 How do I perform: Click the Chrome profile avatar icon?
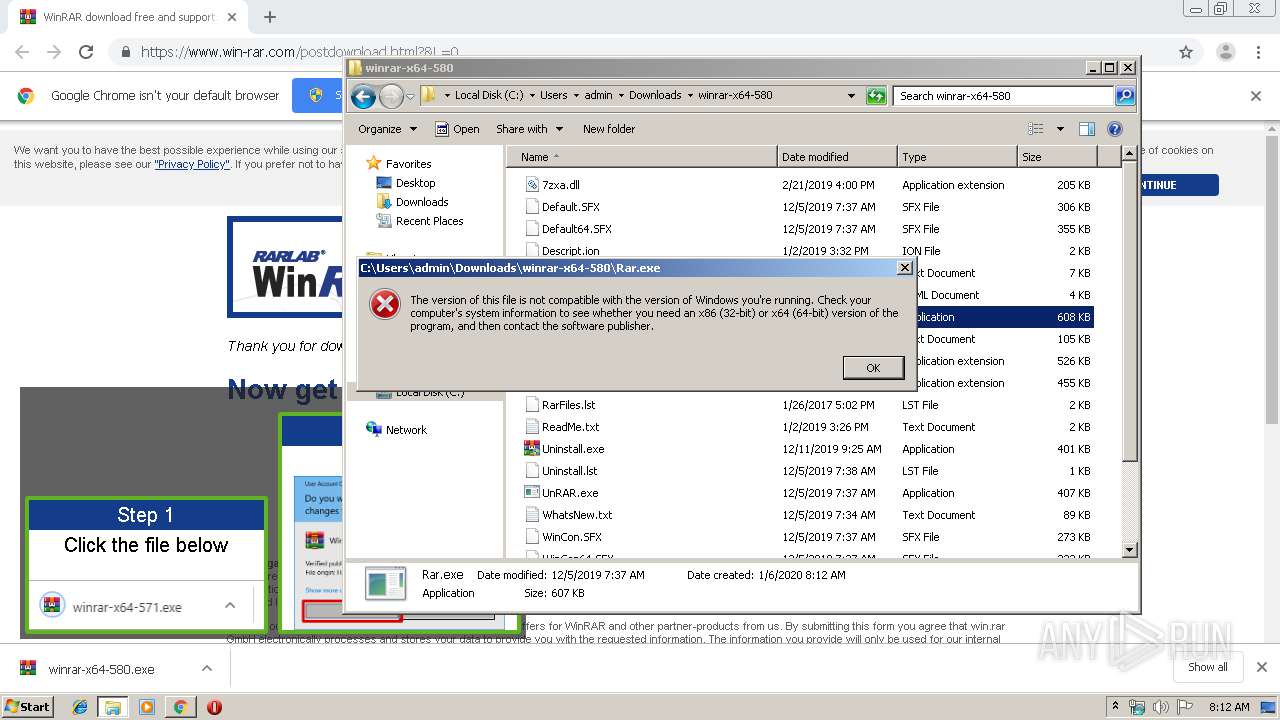pos(1226,52)
